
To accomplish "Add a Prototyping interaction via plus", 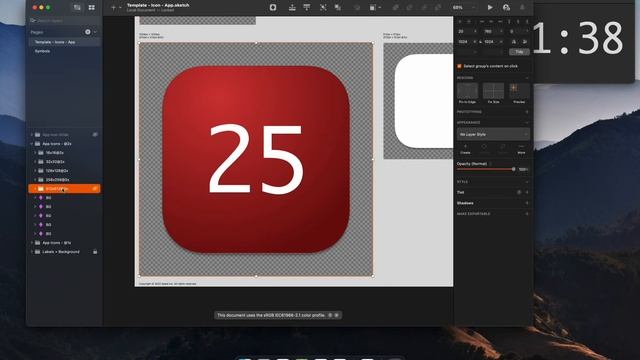I will 527,112.
